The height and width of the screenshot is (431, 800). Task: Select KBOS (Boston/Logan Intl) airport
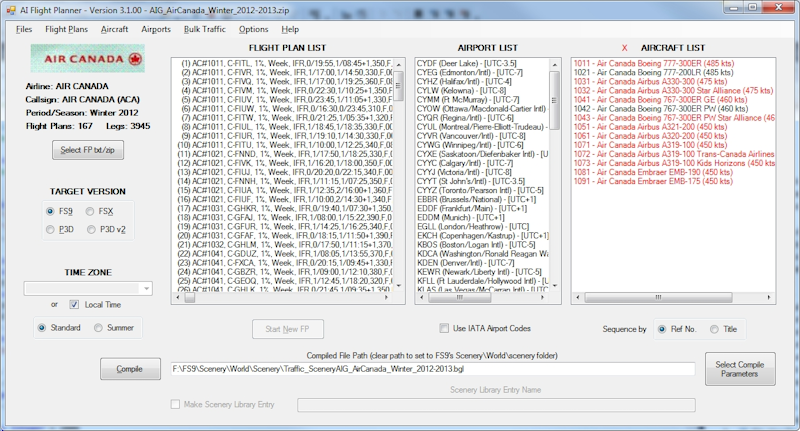(x=476, y=245)
